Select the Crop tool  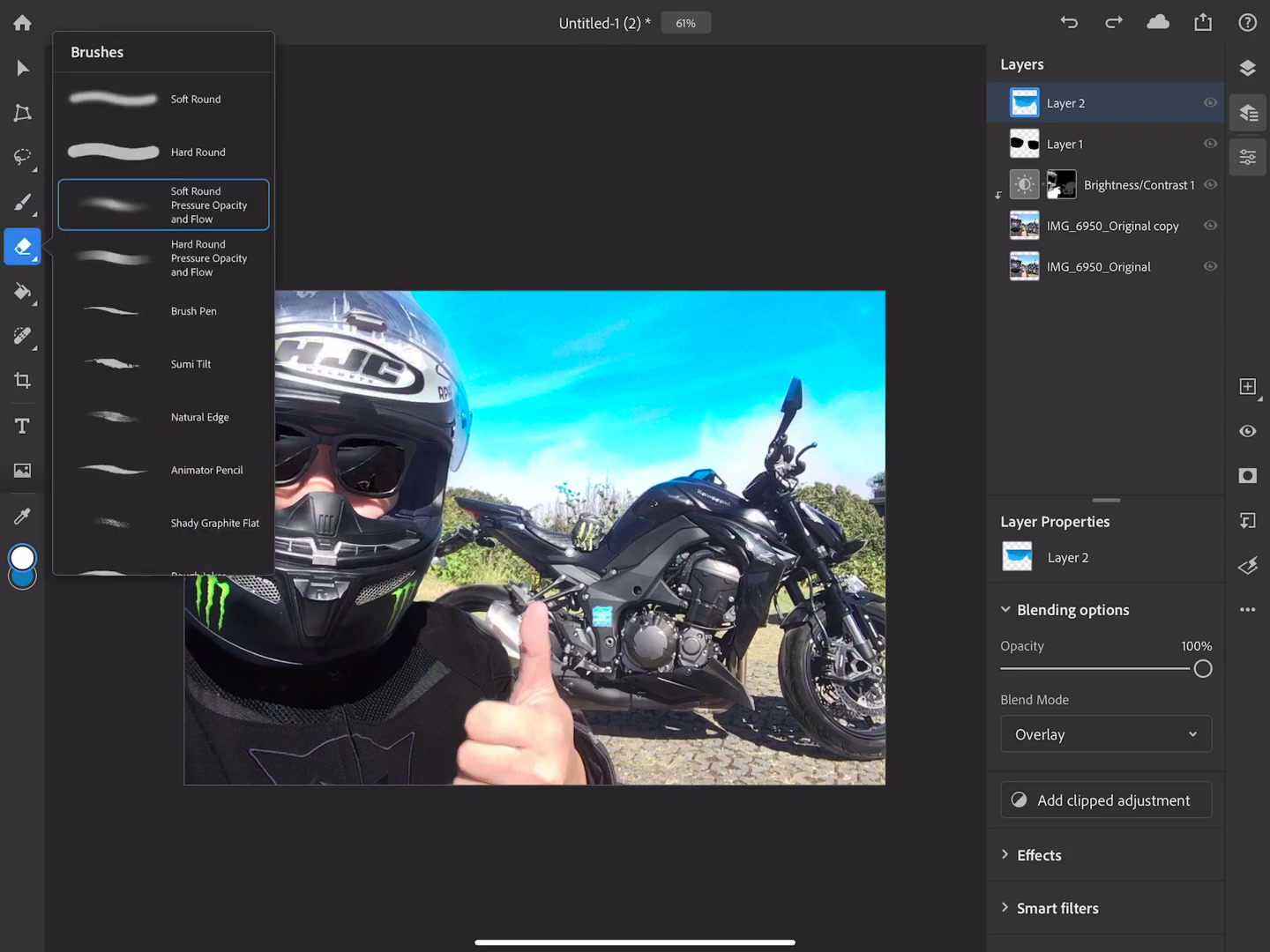(x=22, y=381)
